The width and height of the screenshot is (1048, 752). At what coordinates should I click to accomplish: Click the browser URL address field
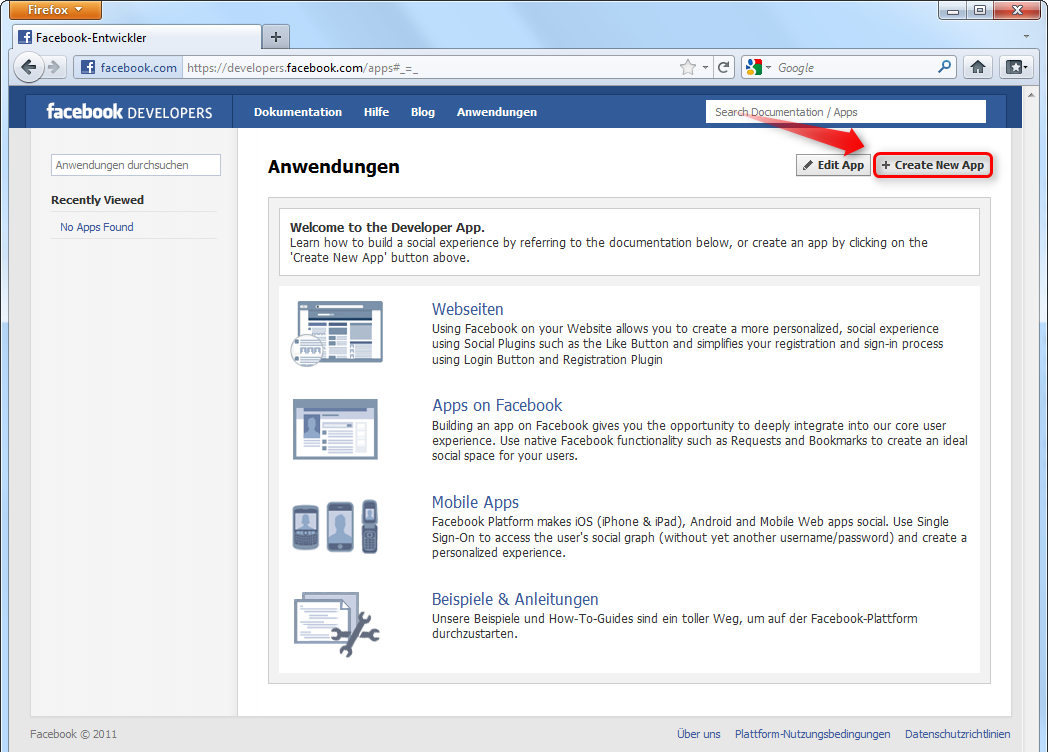(x=428, y=68)
